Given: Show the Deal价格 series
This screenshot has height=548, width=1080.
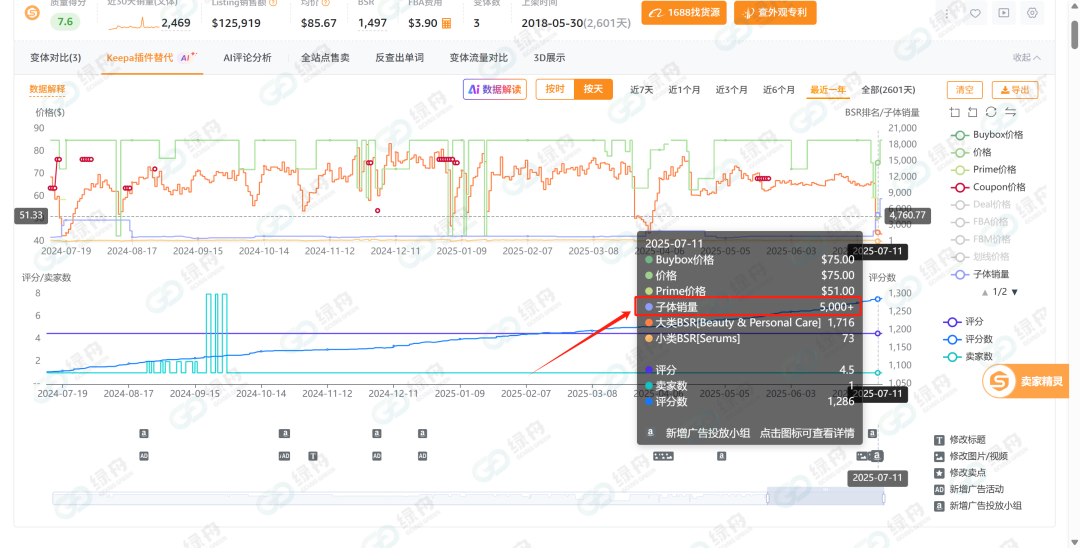Looking at the screenshot, I should (x=981, y=204).
